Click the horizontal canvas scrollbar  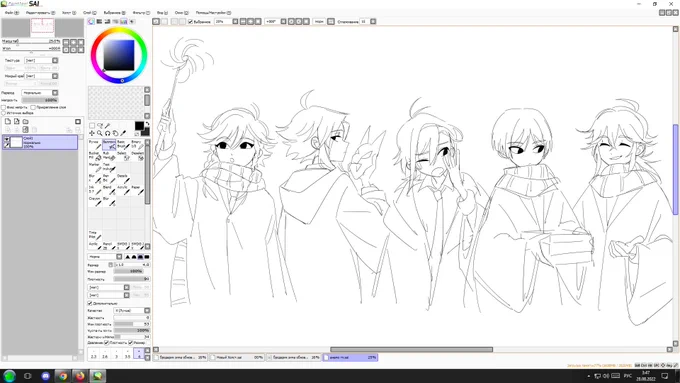(x=411, y=349)
